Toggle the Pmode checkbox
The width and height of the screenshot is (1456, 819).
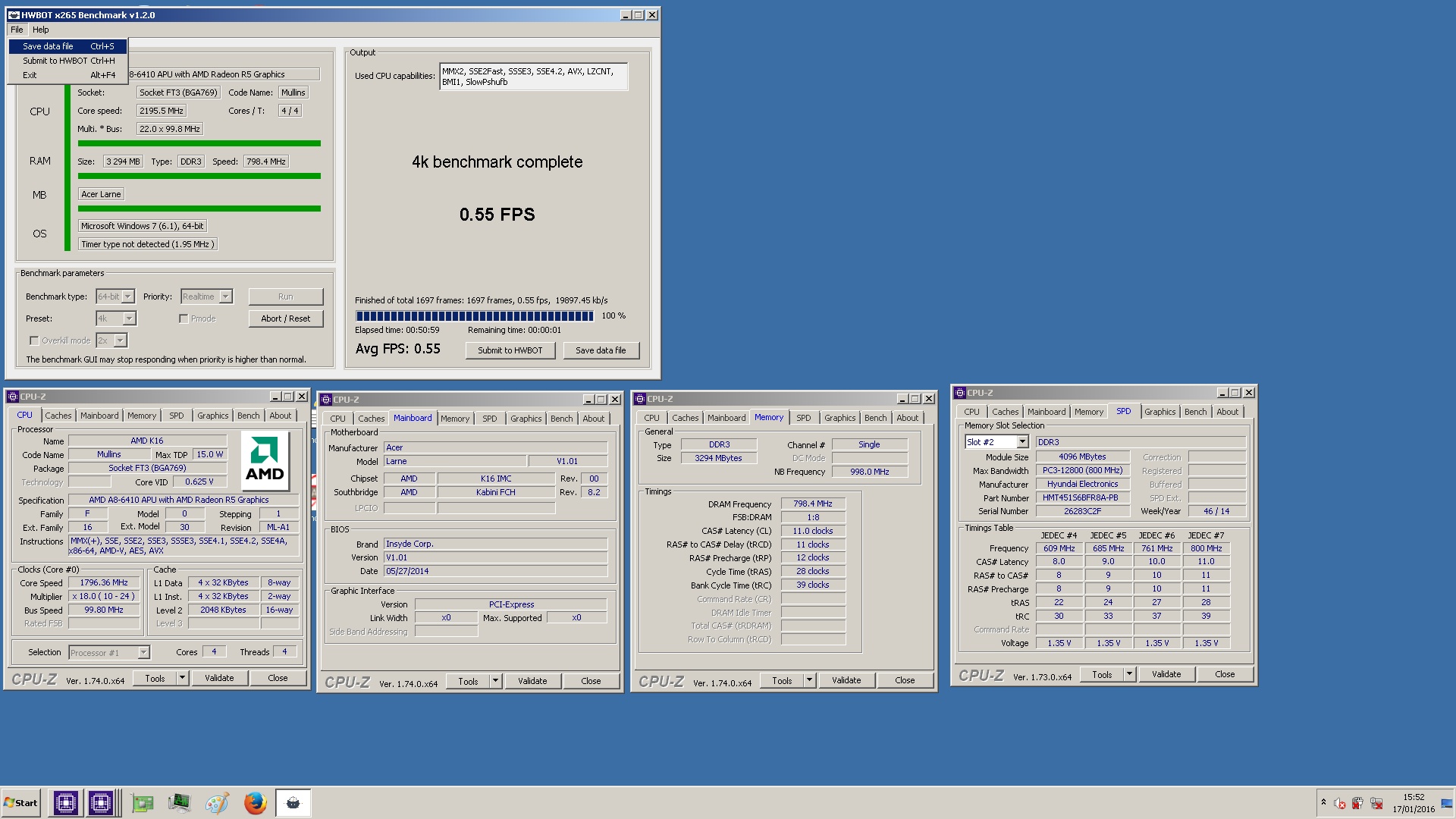(x=184, y=318)
